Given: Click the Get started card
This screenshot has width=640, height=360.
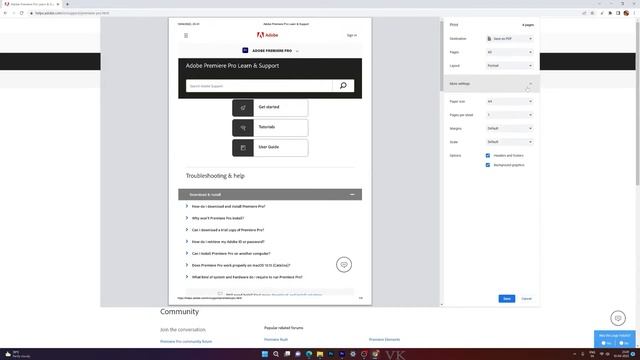Looking at the screenshot, I should coord(270,108).
